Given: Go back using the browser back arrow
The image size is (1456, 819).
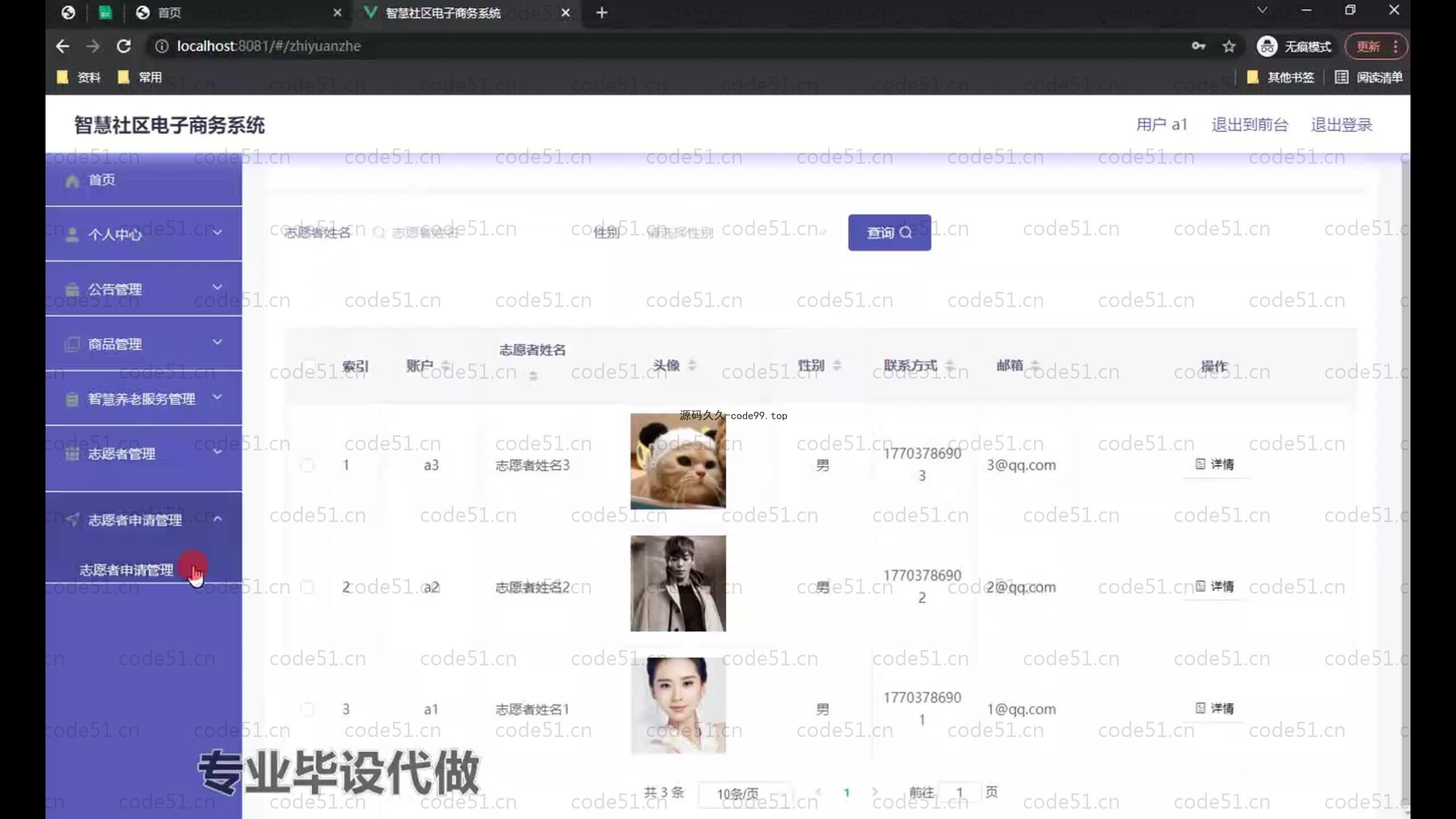Looking at the screenshot, I should (63, 46).
